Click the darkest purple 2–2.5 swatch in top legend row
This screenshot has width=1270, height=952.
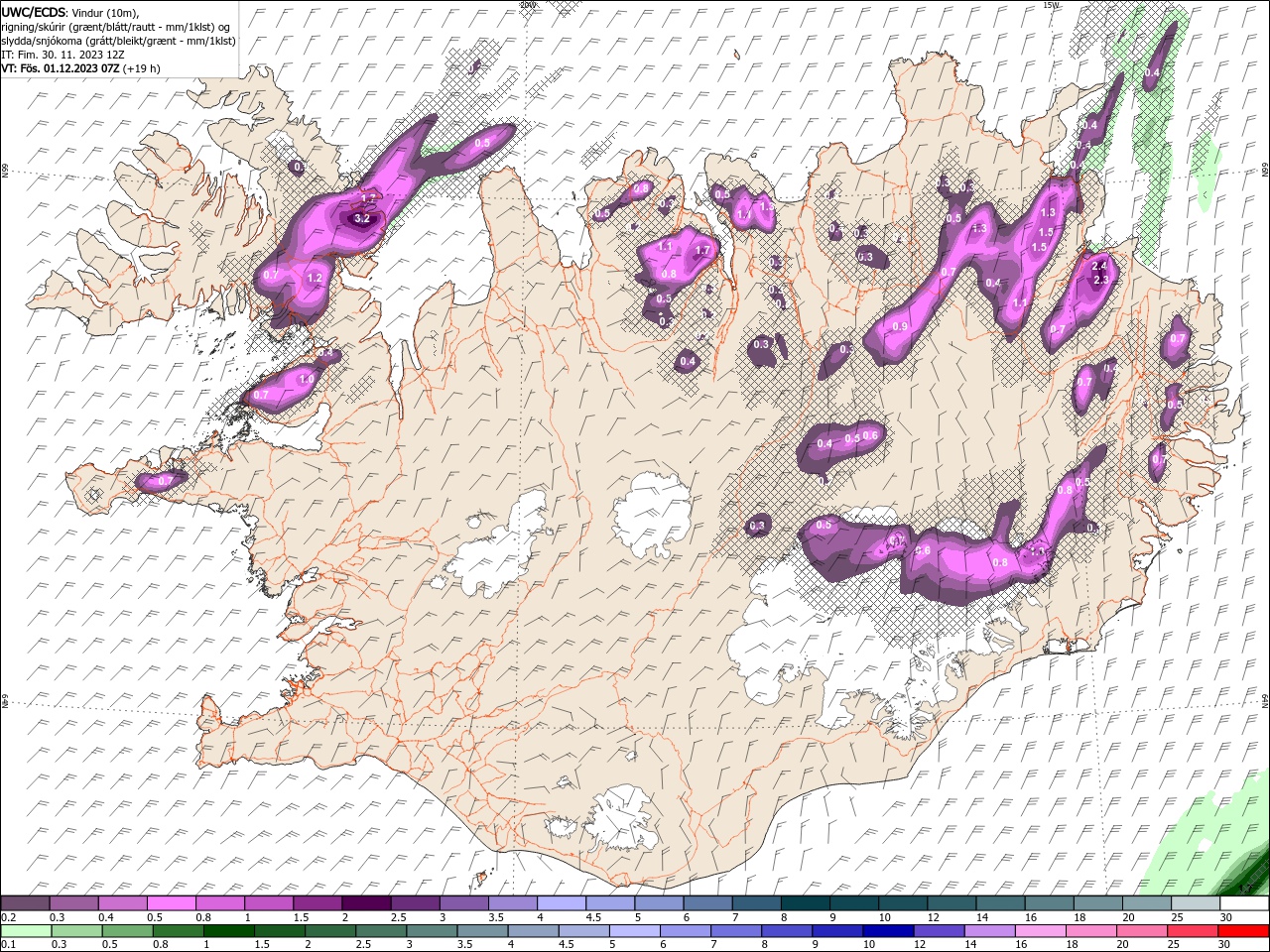click(366, 903)
